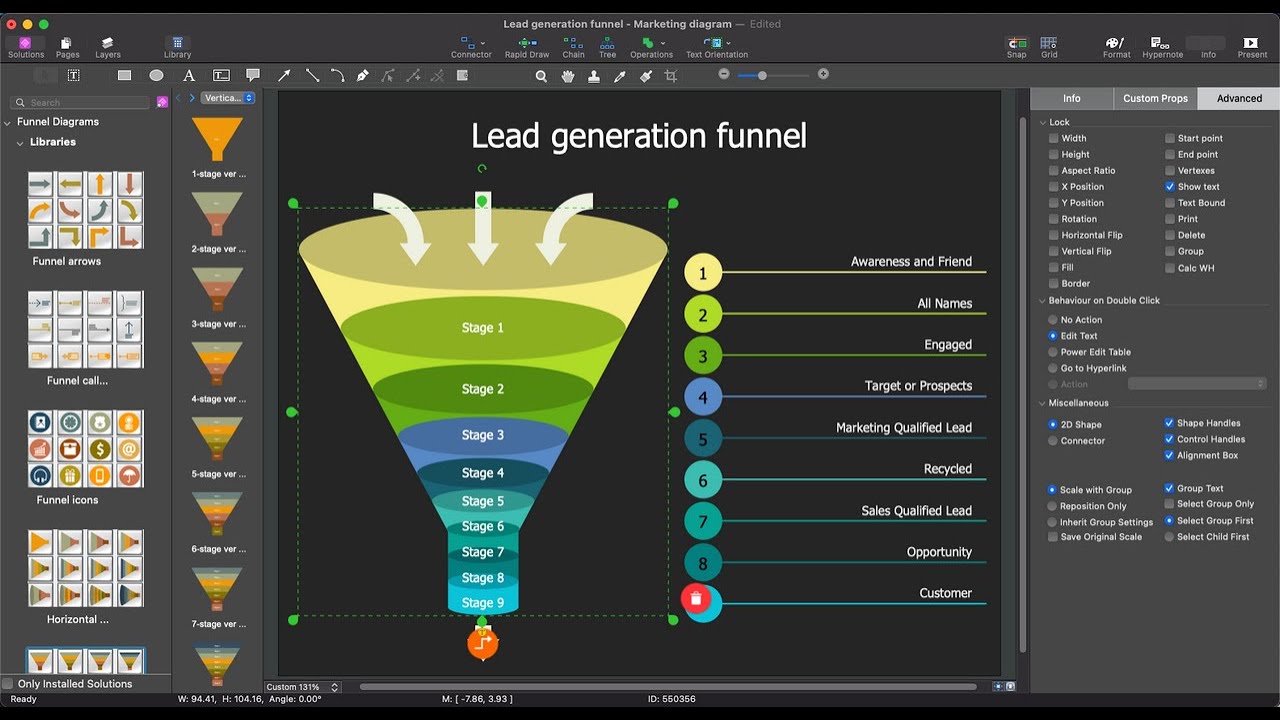Viewport: 1280px width, 720px height.
Task: Select the callout speech bubble tool
Action: point(253,75)
